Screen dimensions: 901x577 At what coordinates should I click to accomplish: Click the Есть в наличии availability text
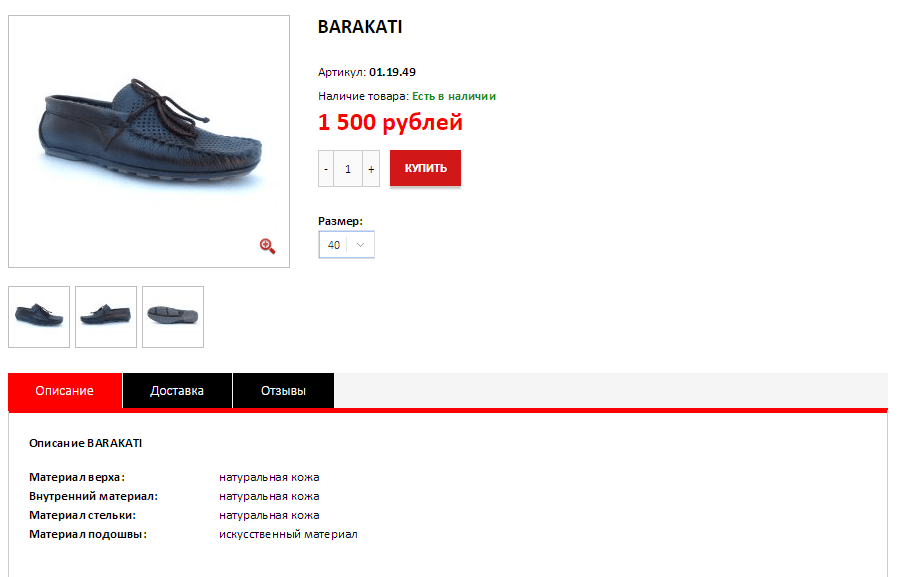click(x=454, y=97)
